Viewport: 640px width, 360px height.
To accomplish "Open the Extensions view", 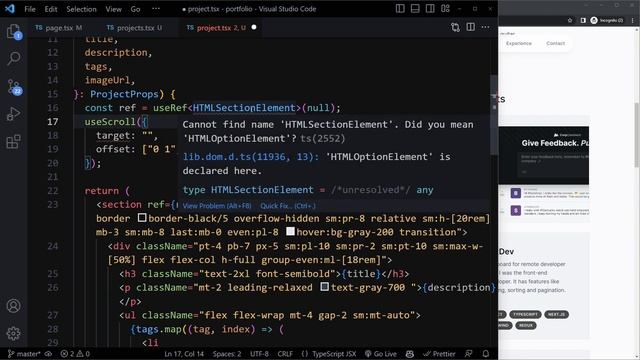I will (13, 142).
